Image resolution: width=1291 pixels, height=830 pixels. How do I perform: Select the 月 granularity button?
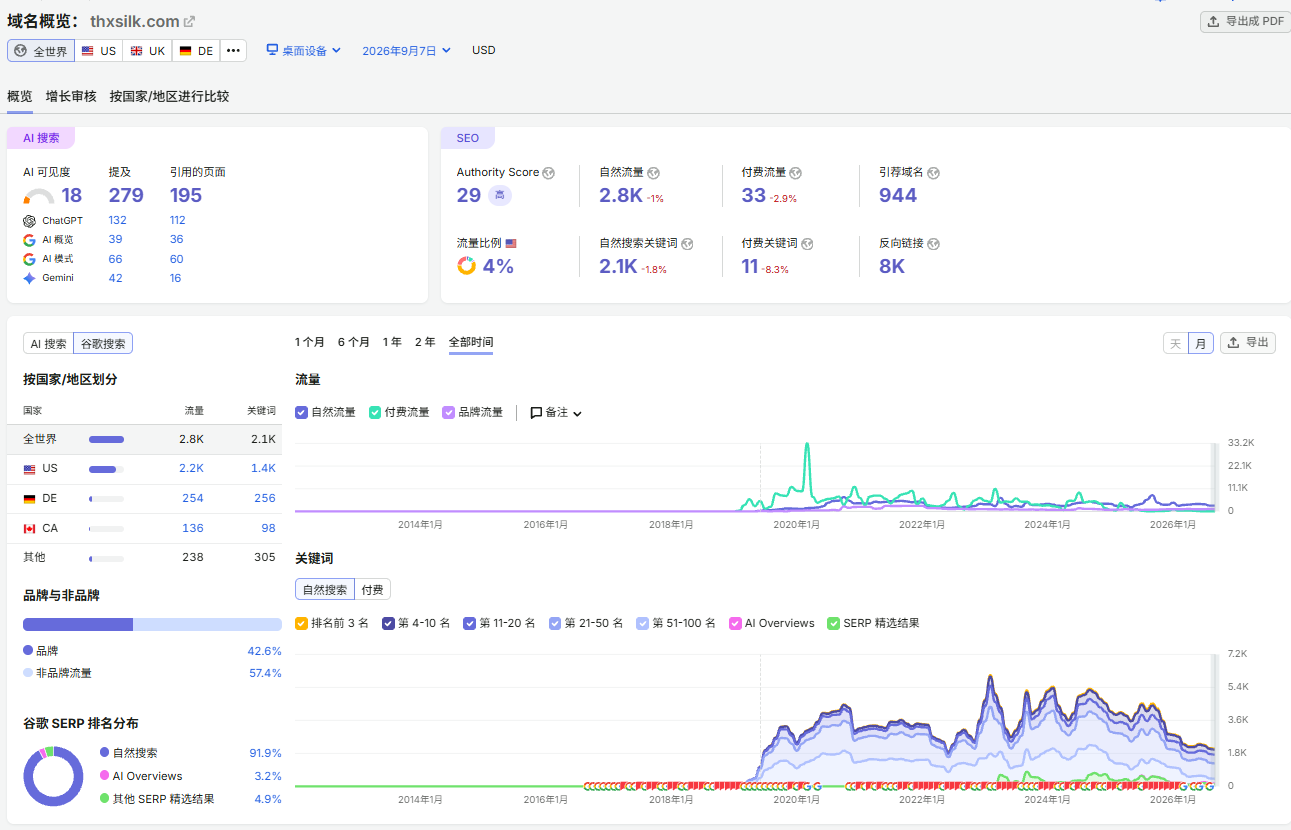[1201, 343]
